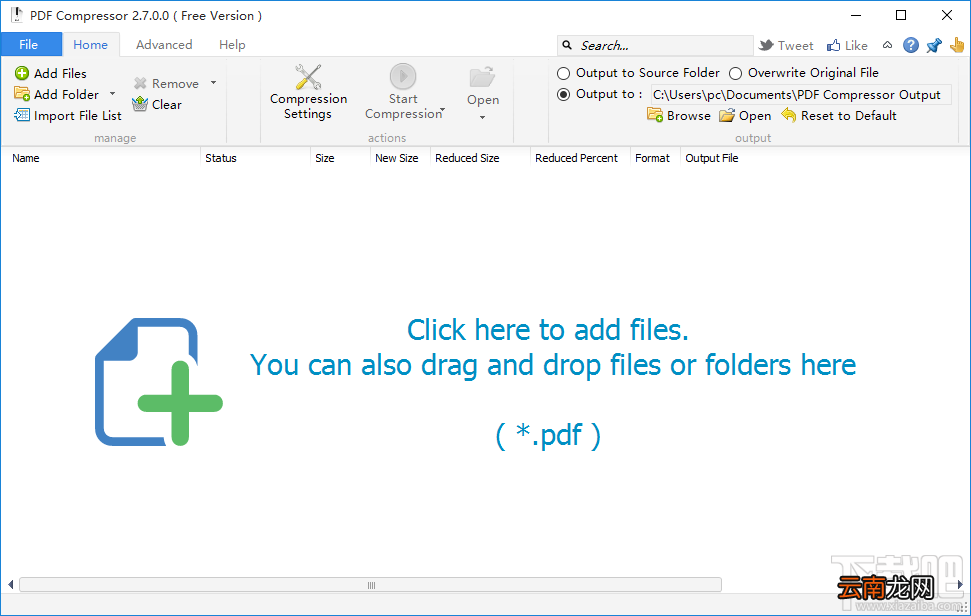Collapse the ribbon with the caret icon

tap(887, 45)
